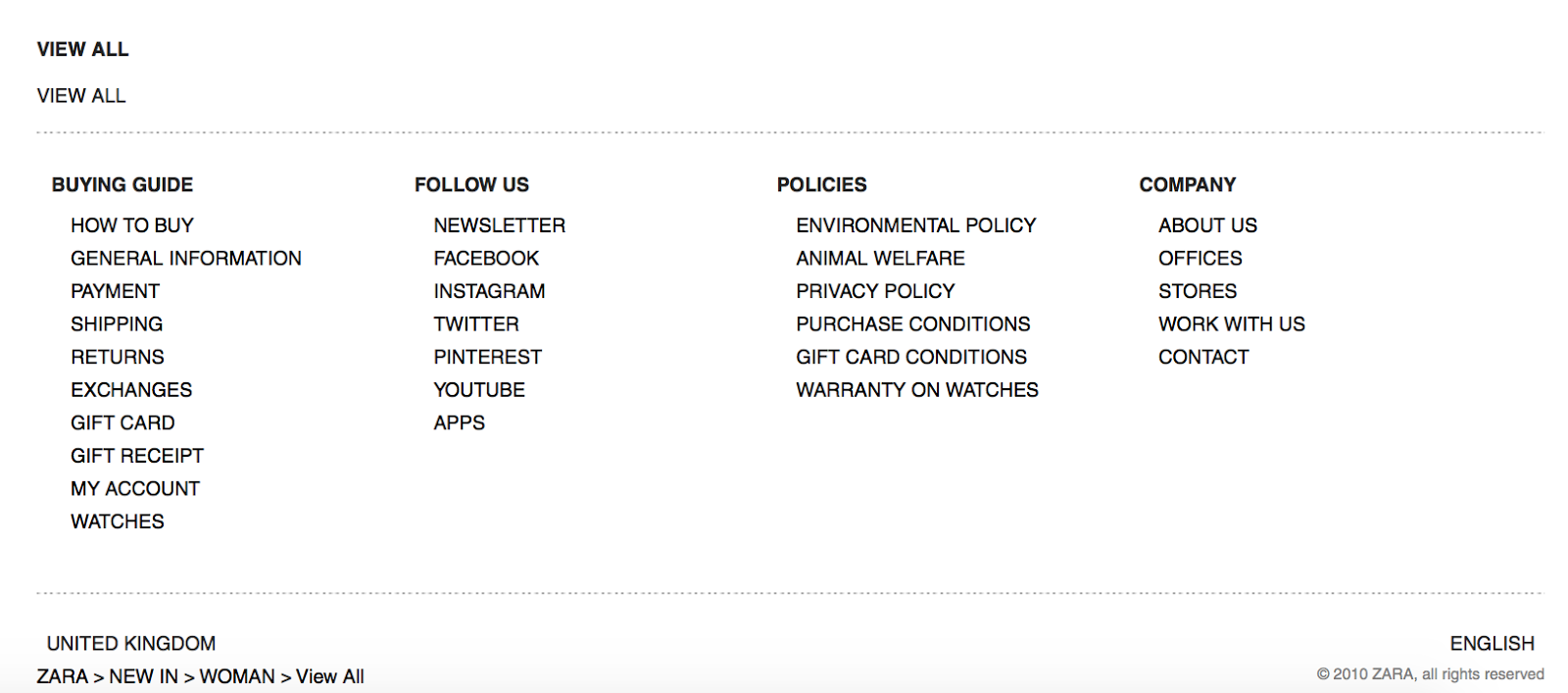Visit the FACEBOOK page link
Screen dimensions: 1568x693
coord(486,259)
